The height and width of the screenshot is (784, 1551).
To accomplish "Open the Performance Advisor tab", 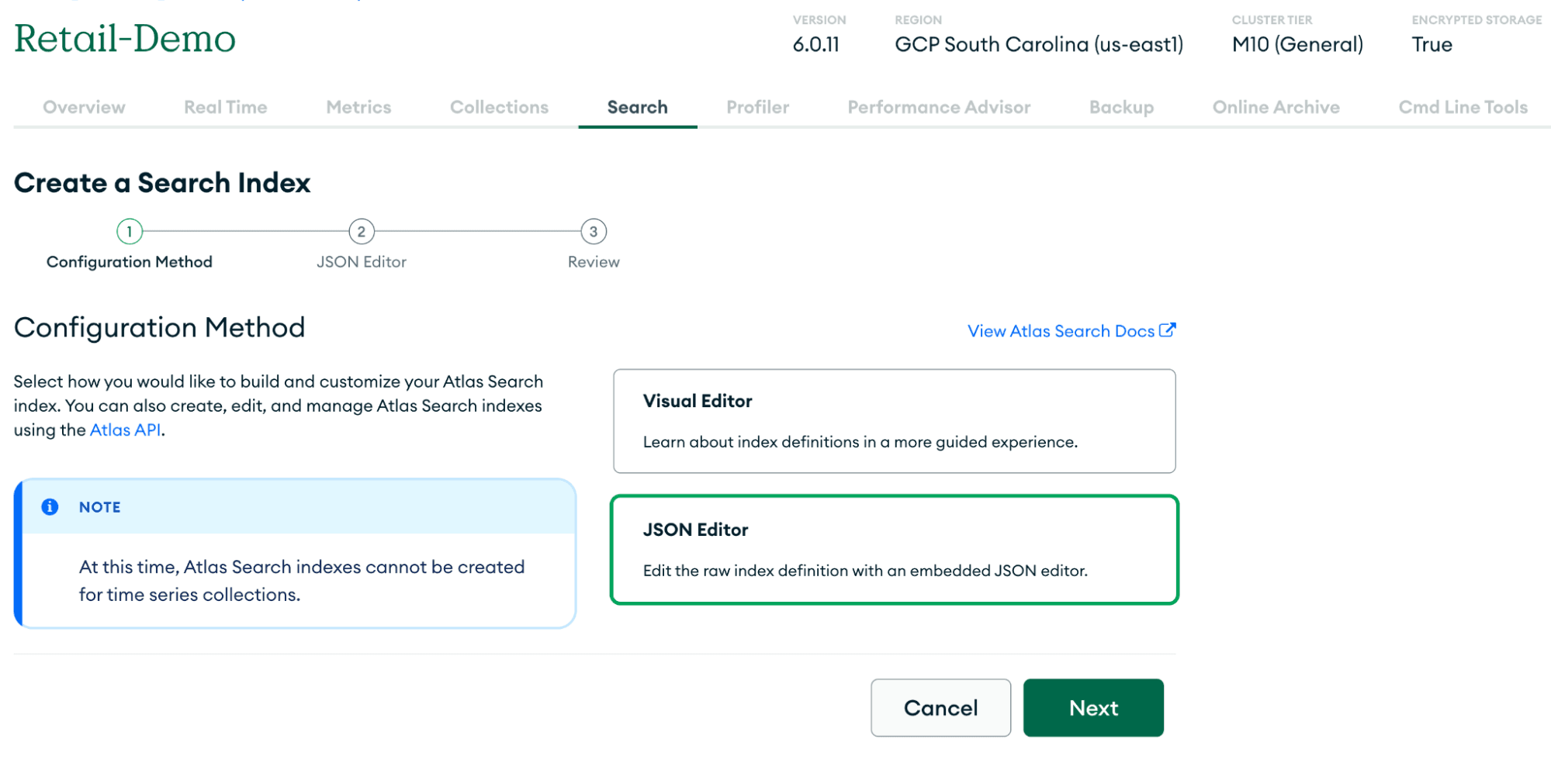I will pyautogui.click(x=939, y=107).
